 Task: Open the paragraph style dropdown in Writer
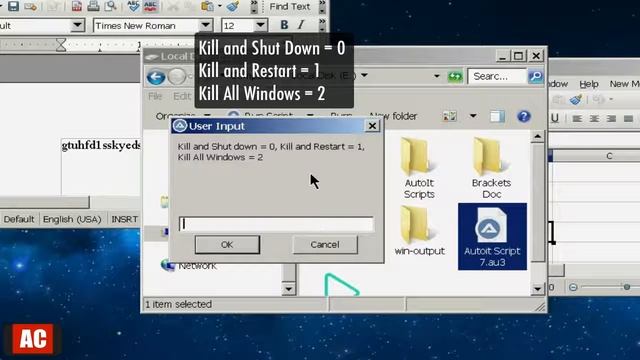tap(77, 25)
